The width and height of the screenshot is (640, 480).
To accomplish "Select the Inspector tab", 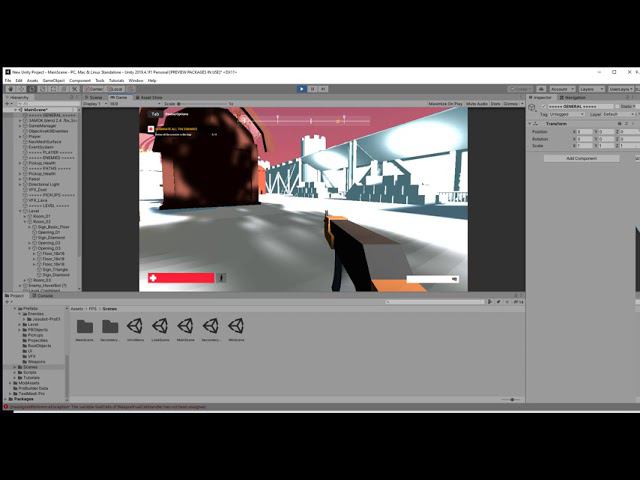I will [x=540, y=98].
